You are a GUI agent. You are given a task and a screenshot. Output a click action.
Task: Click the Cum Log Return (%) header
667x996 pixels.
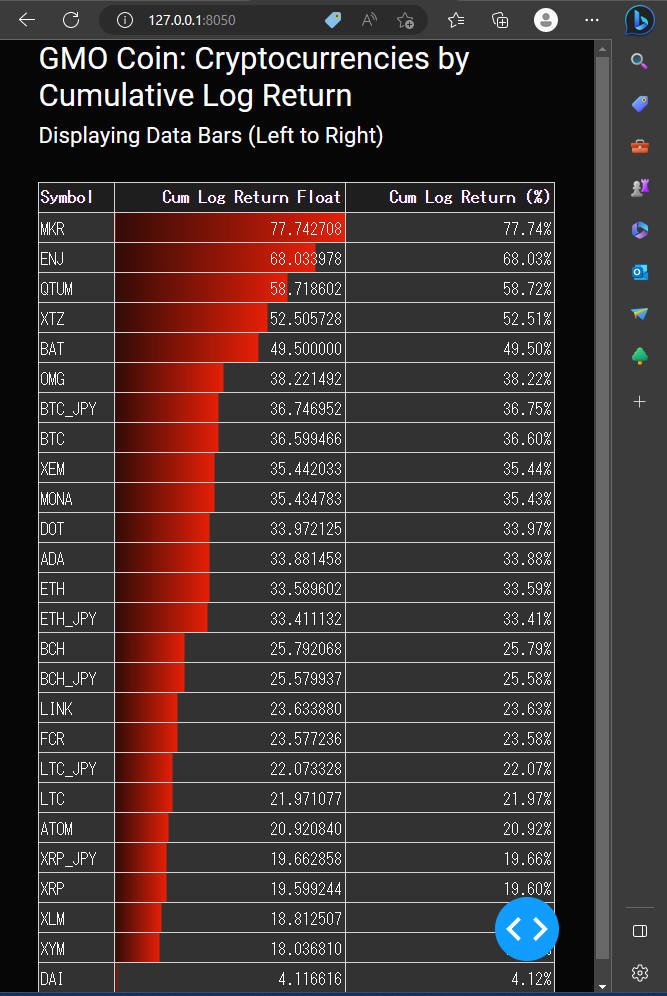tap(450, 198)
